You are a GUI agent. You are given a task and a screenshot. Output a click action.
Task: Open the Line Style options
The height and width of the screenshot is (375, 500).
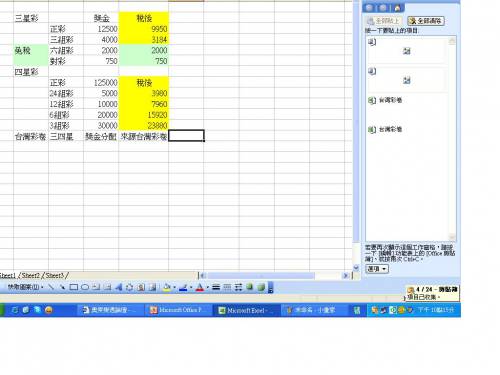(216, 287)
